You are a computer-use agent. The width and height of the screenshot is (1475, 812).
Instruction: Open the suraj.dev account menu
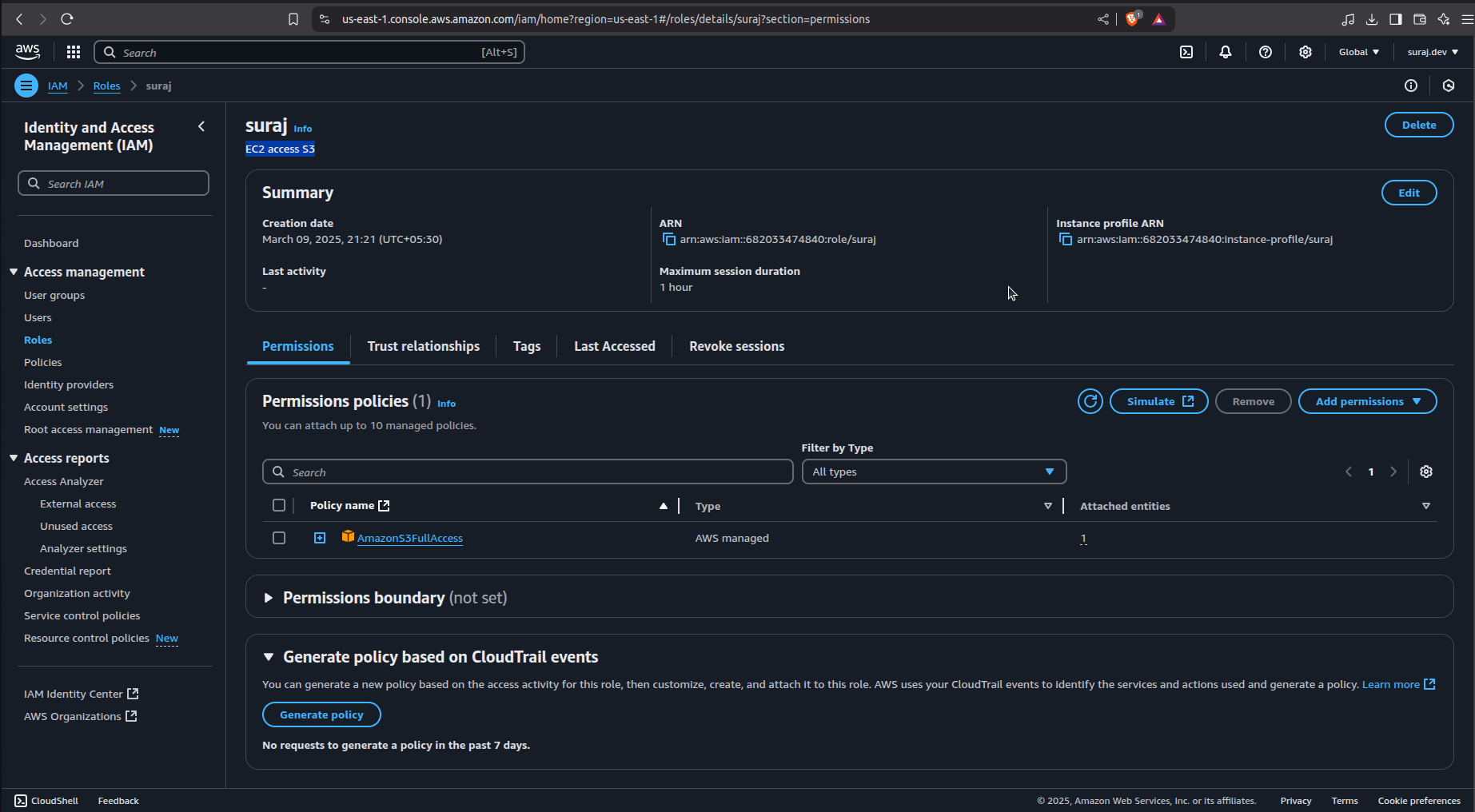[x=1433, y=52]
